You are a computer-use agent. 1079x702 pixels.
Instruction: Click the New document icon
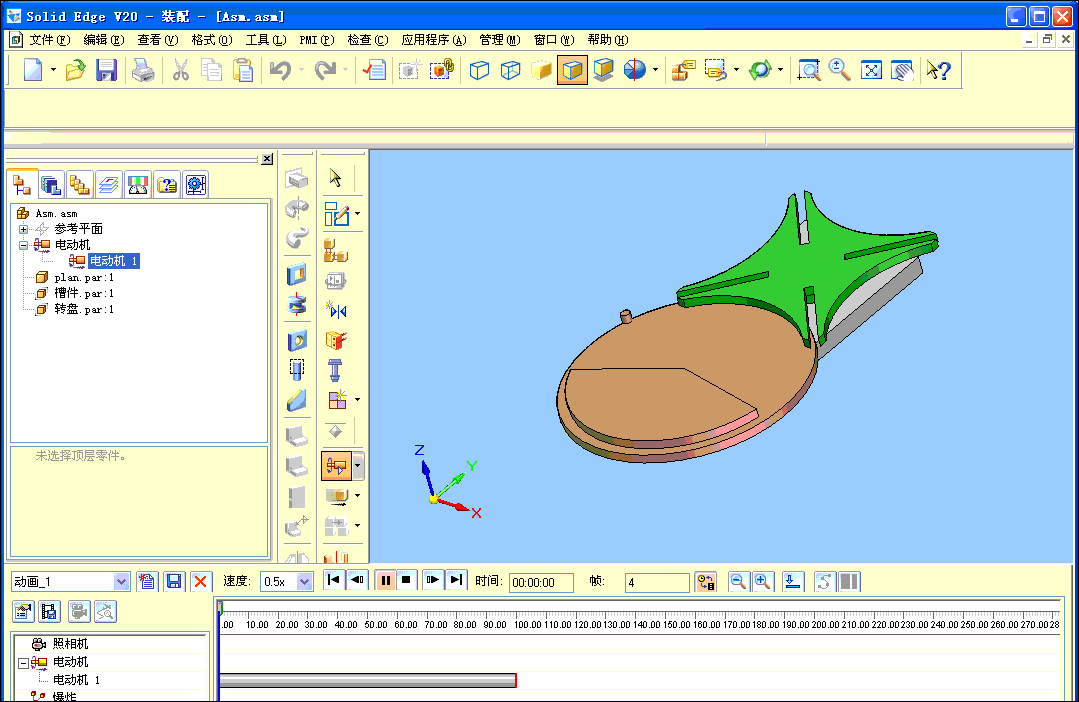click(x=32, y=70)
